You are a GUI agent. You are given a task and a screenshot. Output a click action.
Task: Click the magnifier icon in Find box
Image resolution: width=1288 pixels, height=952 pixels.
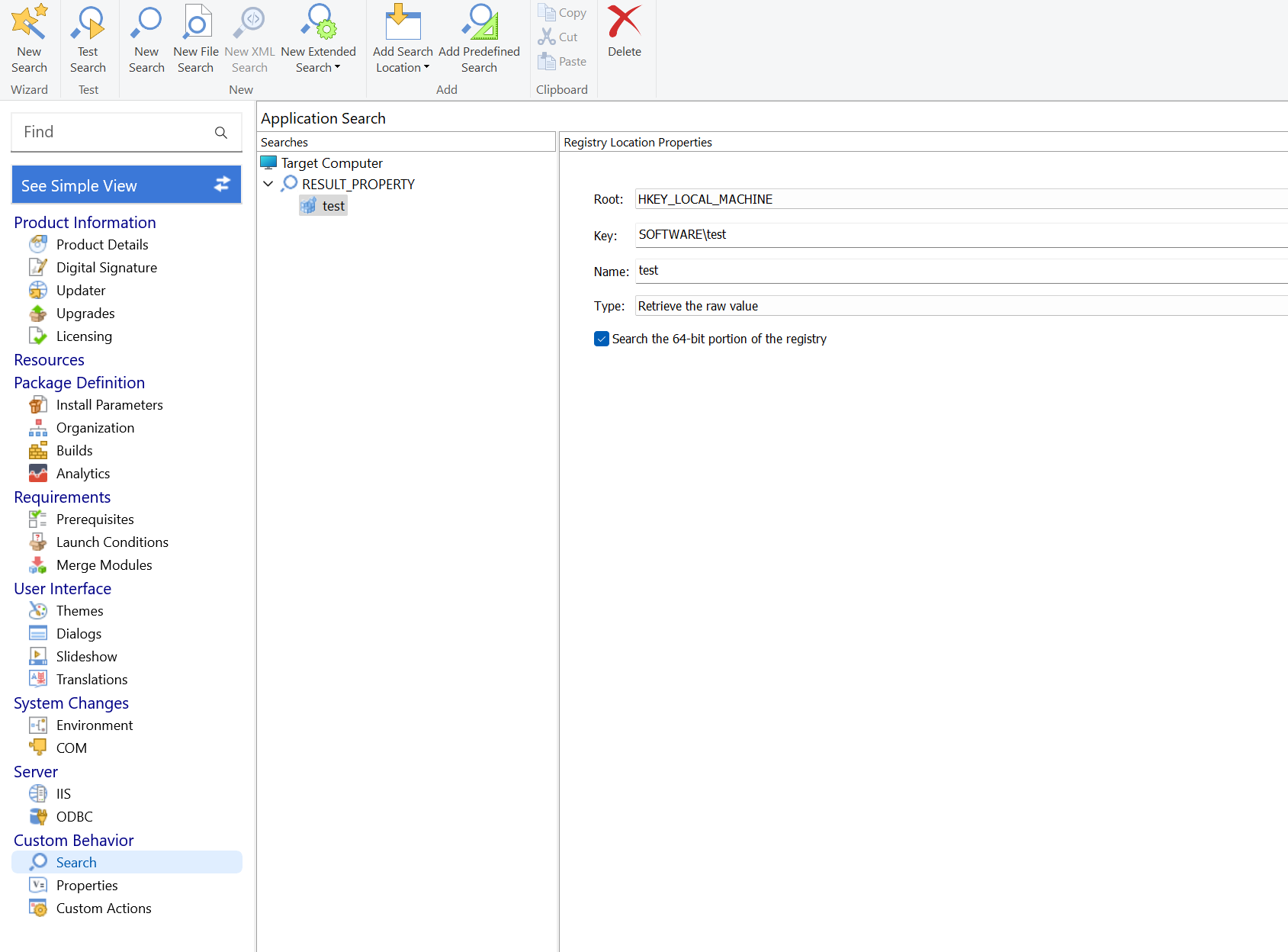click(x=221, y=133)
